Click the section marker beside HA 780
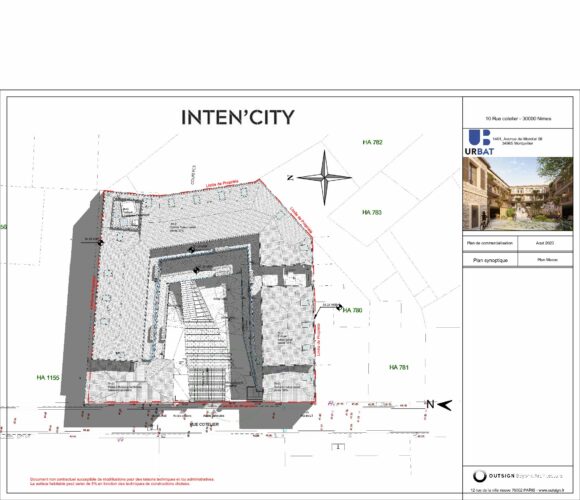The image size is (580, 500). click(x=339, y=306)
